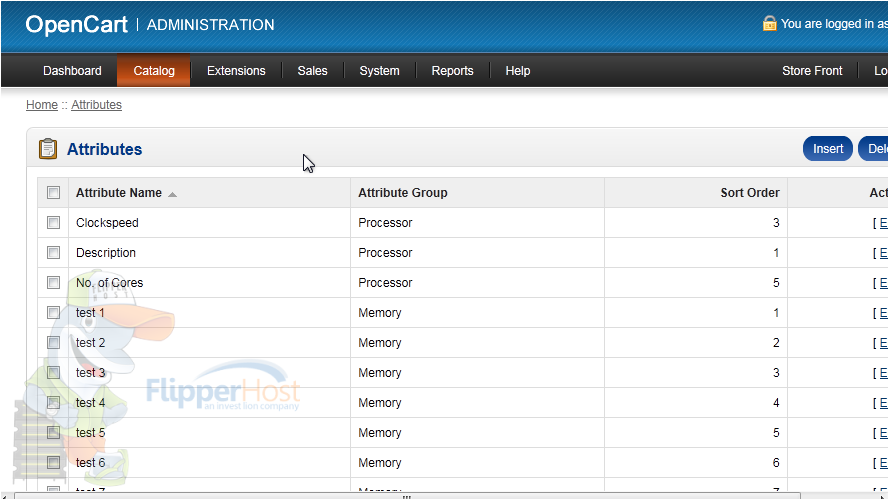The image size is (889, 500).
Task: Edit the Description attribute
Action: (x=883, y=253)
